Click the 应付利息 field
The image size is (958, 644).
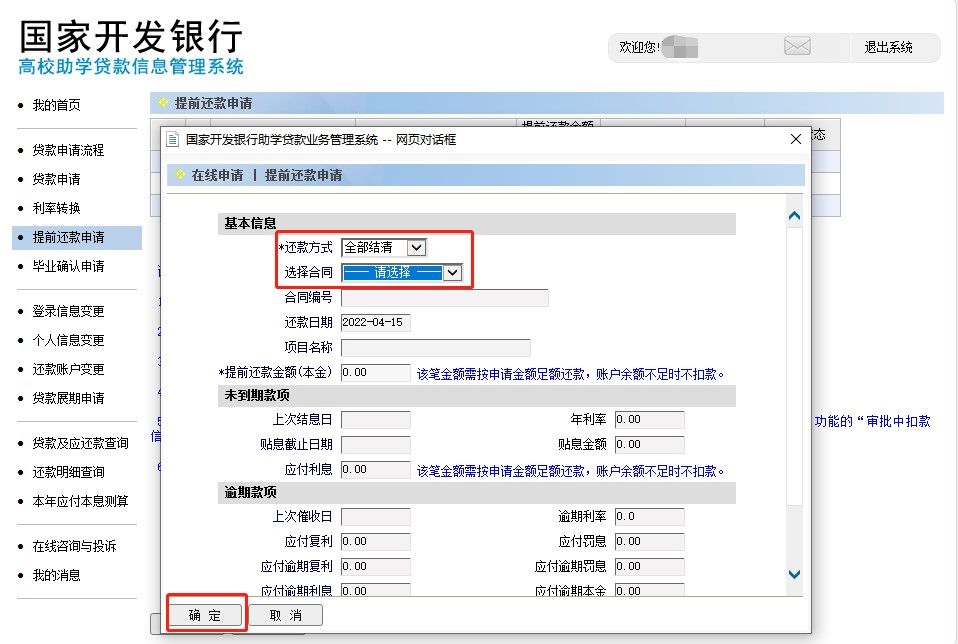pyautogui.click(x=375, y=469)
